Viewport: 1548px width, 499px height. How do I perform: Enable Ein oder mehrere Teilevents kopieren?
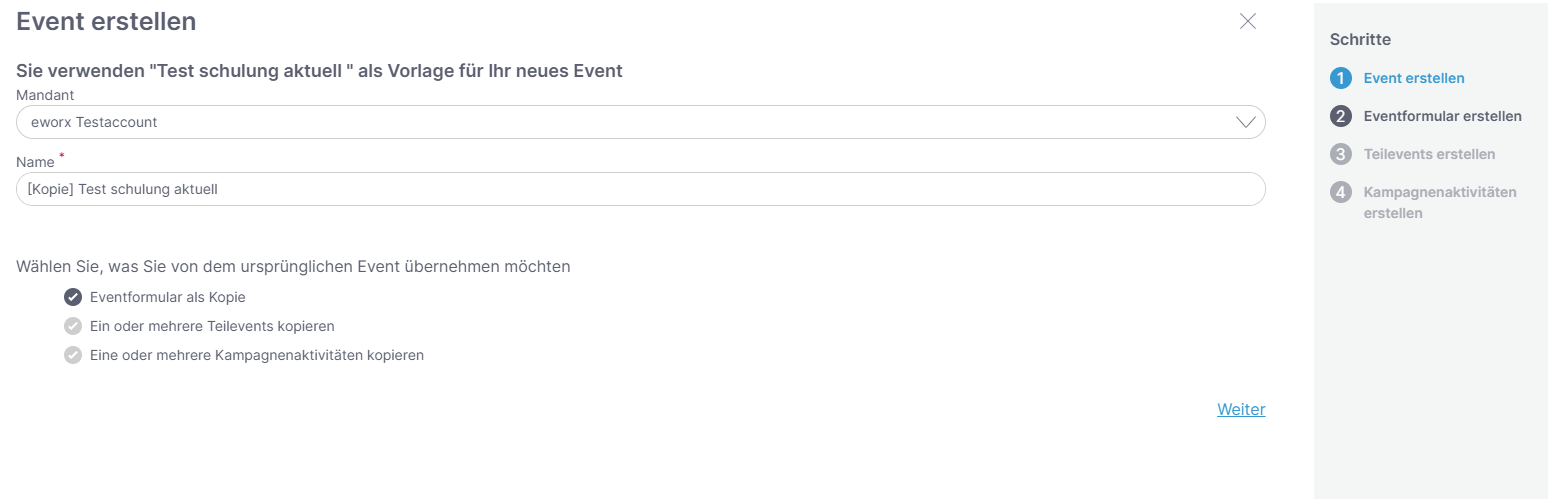[72, 326]
